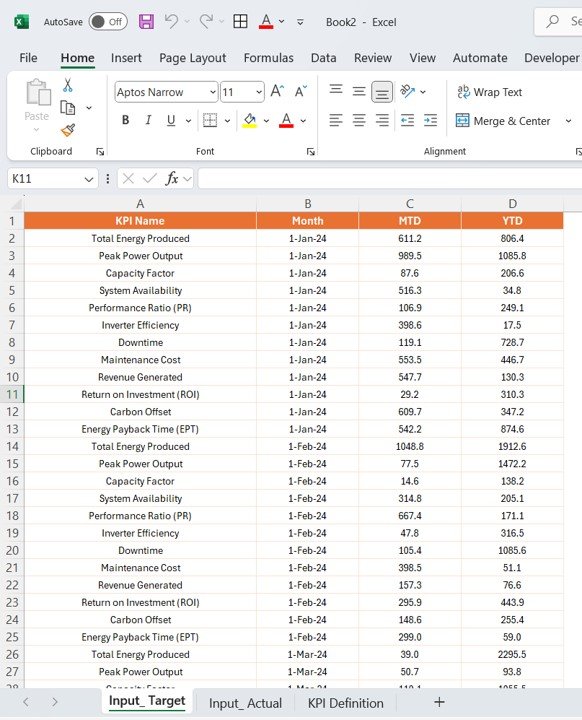
Task: Click the Copy icon
Action: click(x=68, y=107)
